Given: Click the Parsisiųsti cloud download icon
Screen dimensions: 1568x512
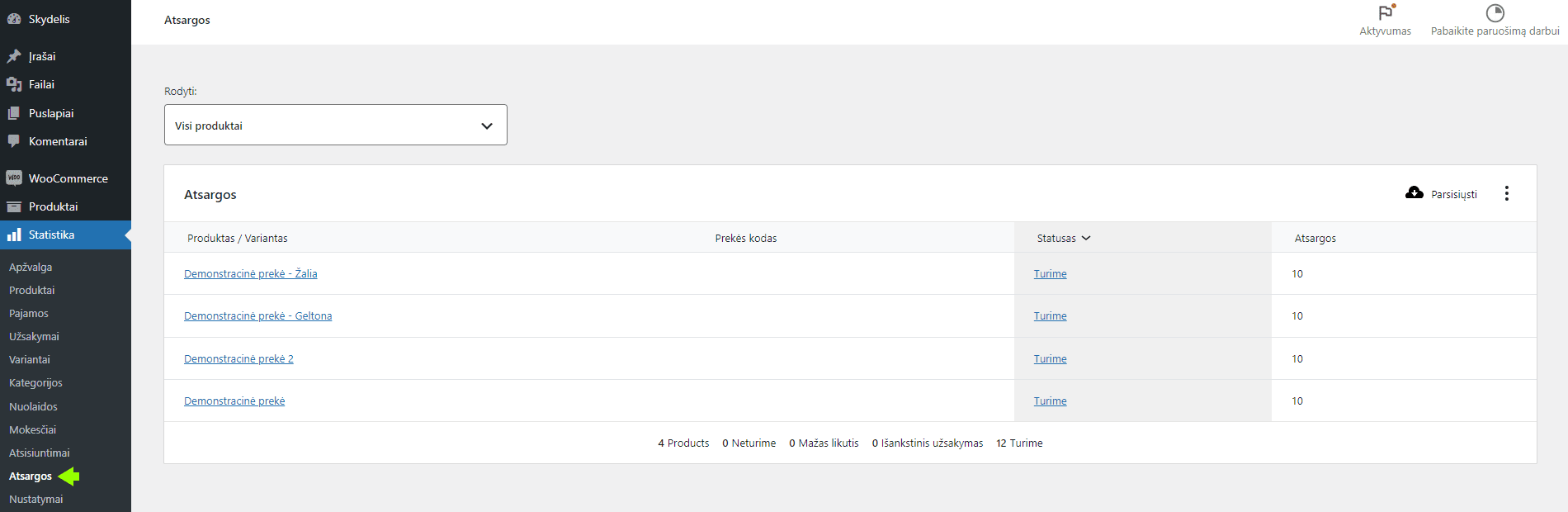Looking at the screenshot, I should 1415,193.
